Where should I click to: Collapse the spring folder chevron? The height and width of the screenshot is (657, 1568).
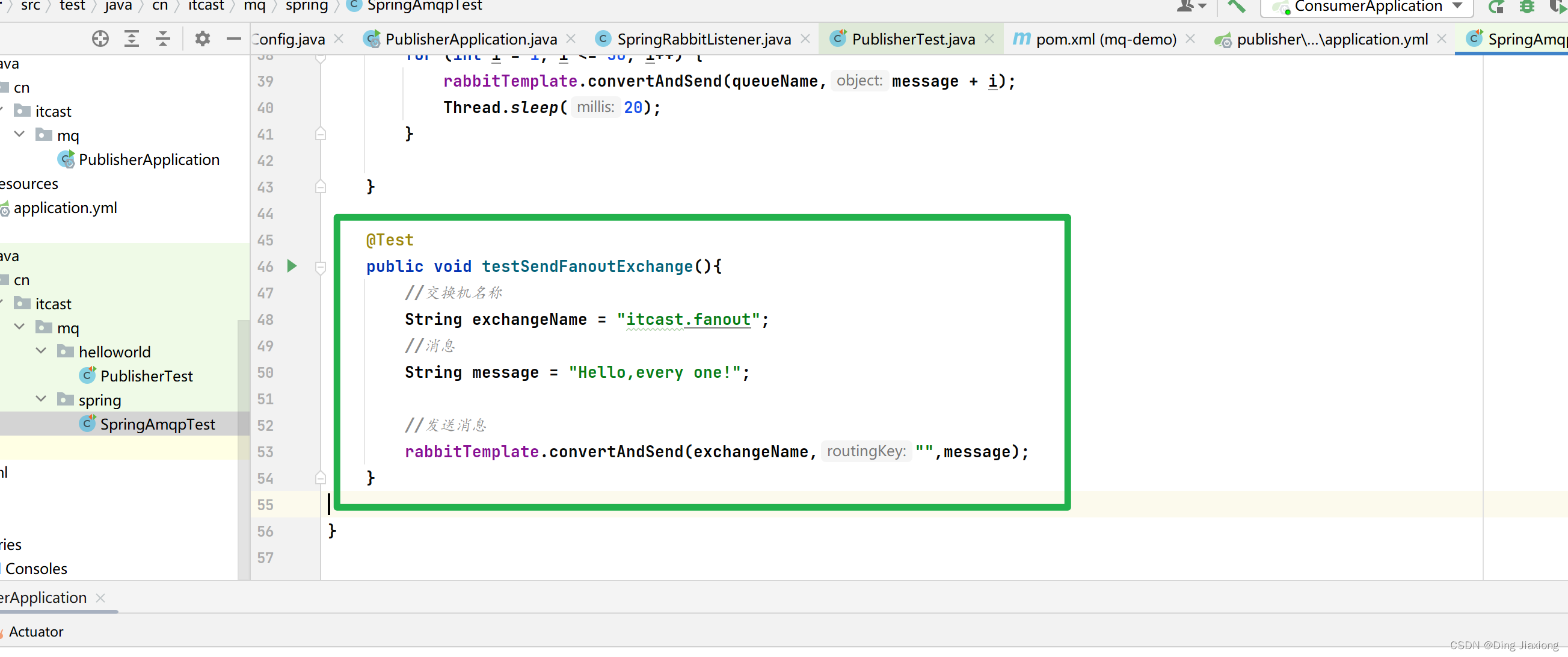[x=42, y=399]
